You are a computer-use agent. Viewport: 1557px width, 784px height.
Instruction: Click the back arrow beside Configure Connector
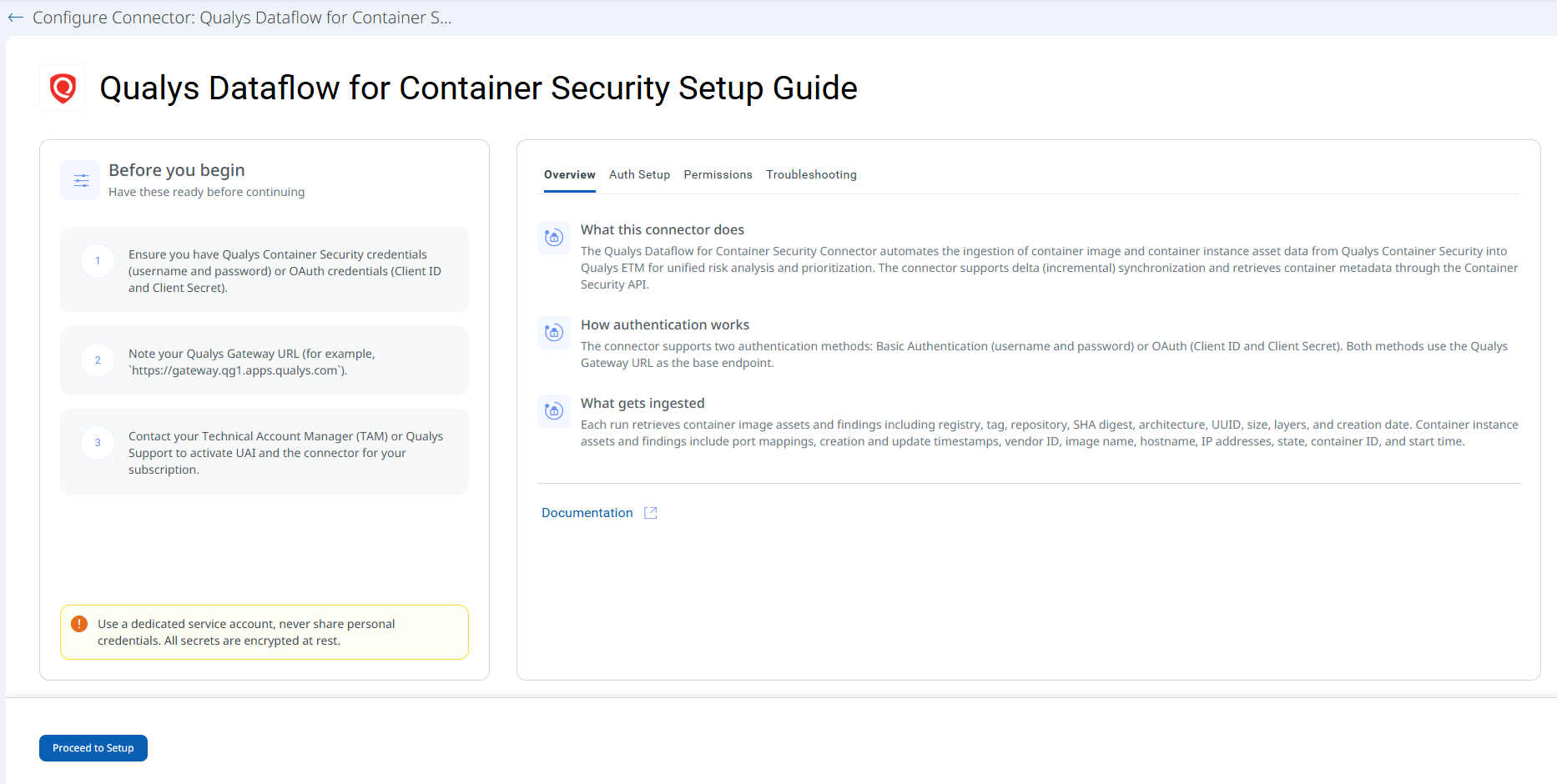tap(16, 18)
